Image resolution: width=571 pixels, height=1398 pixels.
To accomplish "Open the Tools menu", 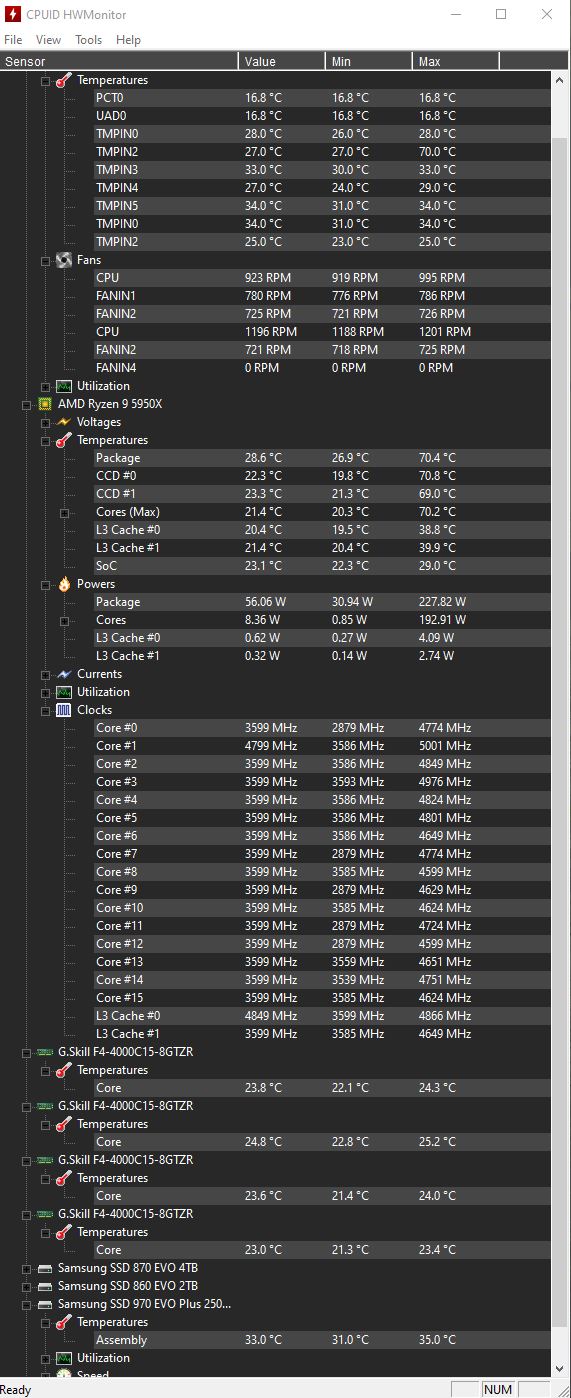I will [x=89, y=40].
